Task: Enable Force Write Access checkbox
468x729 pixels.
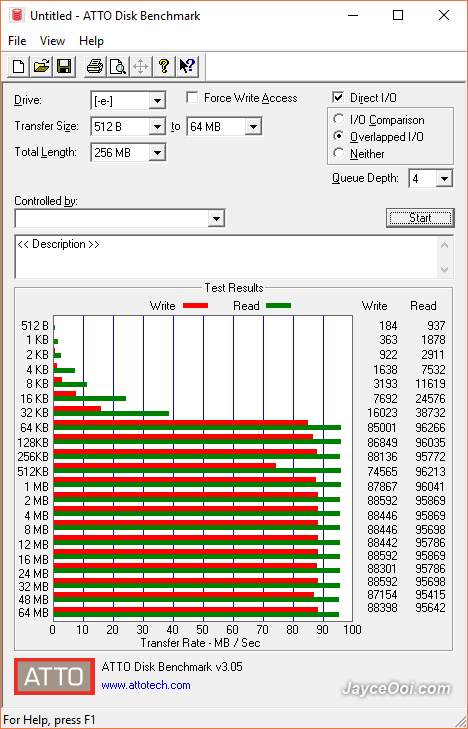Action: pyautogui.click(x=192, y=98)
